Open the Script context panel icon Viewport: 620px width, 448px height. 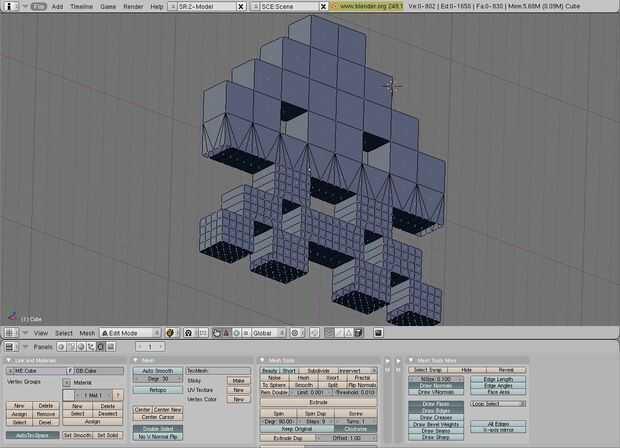pyautogui.click(x=71, y=347)
